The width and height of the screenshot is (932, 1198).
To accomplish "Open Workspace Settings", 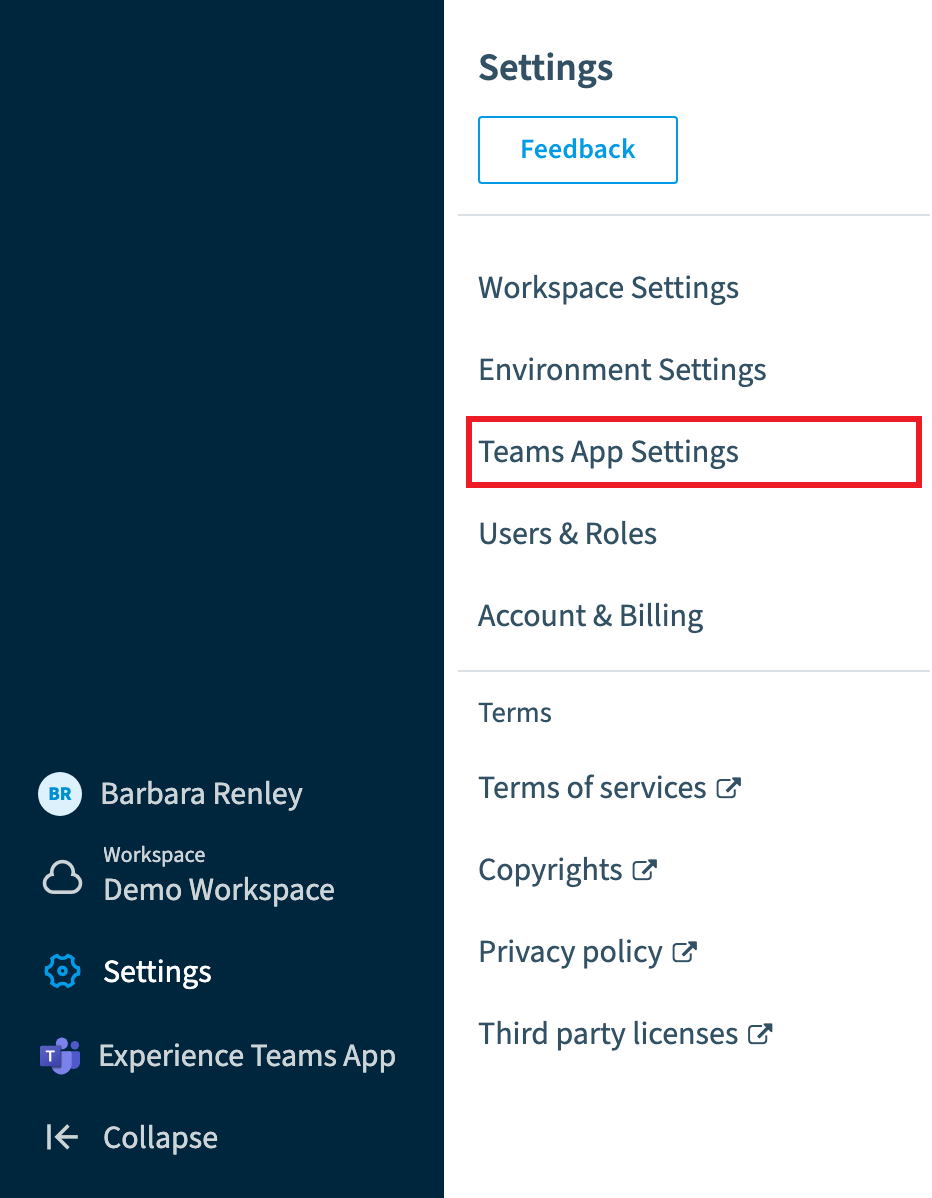I will click(608, 288).
